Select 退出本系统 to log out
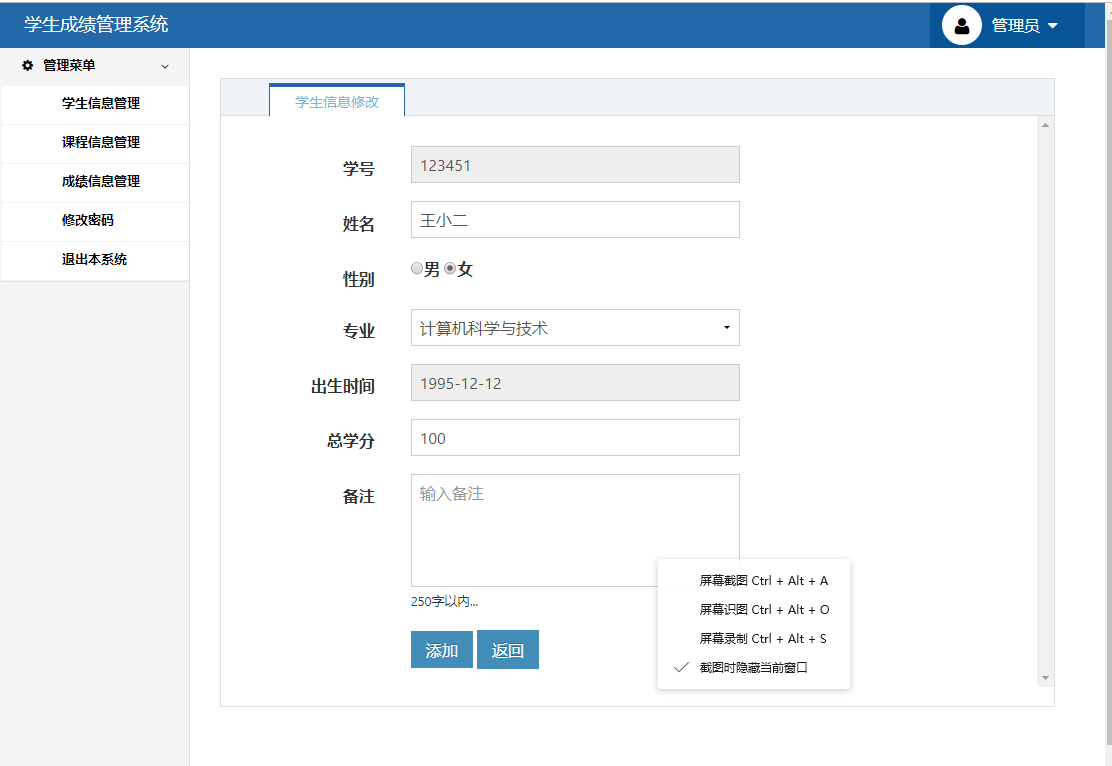The width and height of the screenshot is (1112, 766). tap(95, 260)
